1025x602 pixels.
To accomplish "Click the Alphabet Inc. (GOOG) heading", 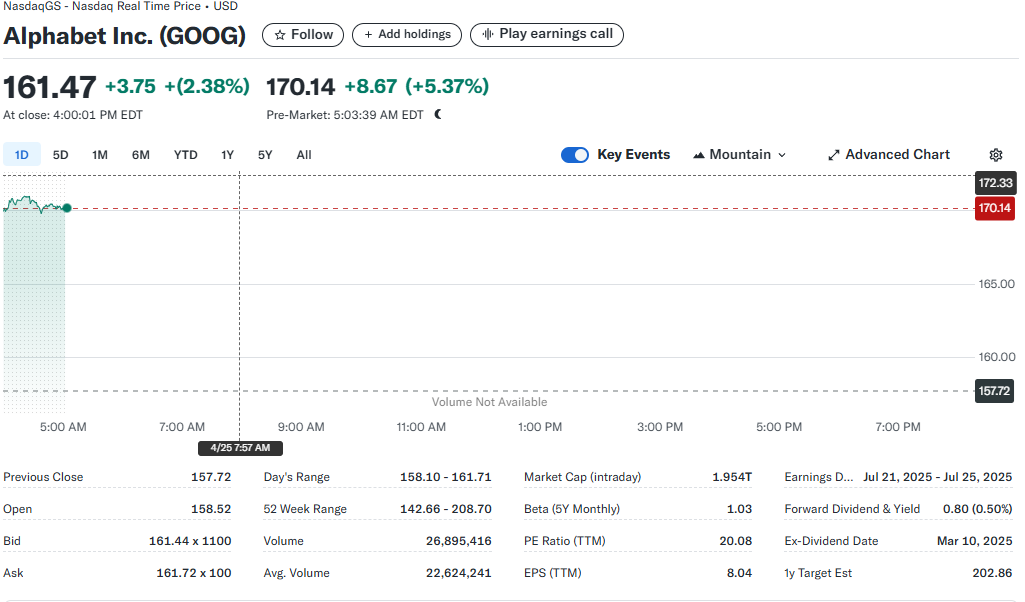I will coord(125,35).
